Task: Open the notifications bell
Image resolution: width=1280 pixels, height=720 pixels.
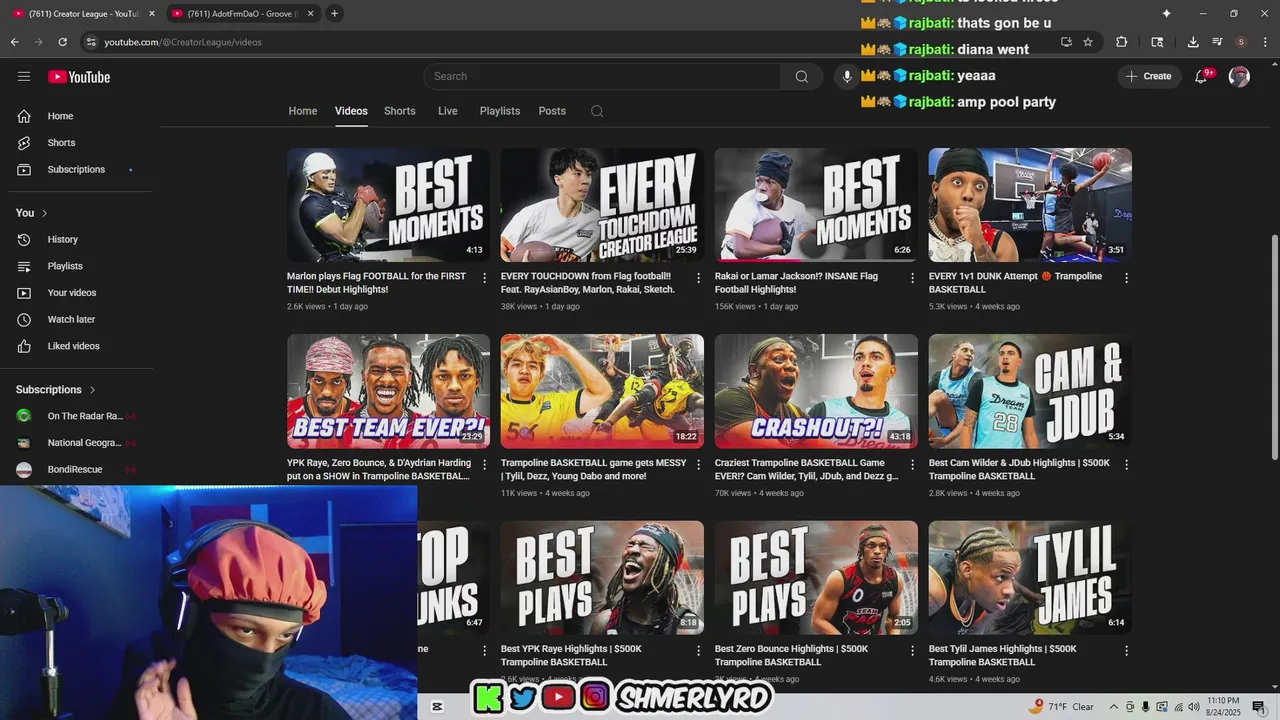Action: 1202,76
